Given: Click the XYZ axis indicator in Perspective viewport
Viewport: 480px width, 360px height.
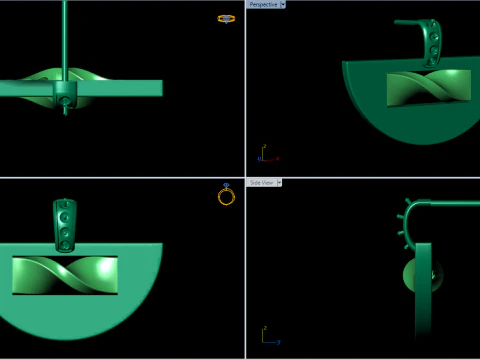Looking at the screenshot, I should [268, 154].
